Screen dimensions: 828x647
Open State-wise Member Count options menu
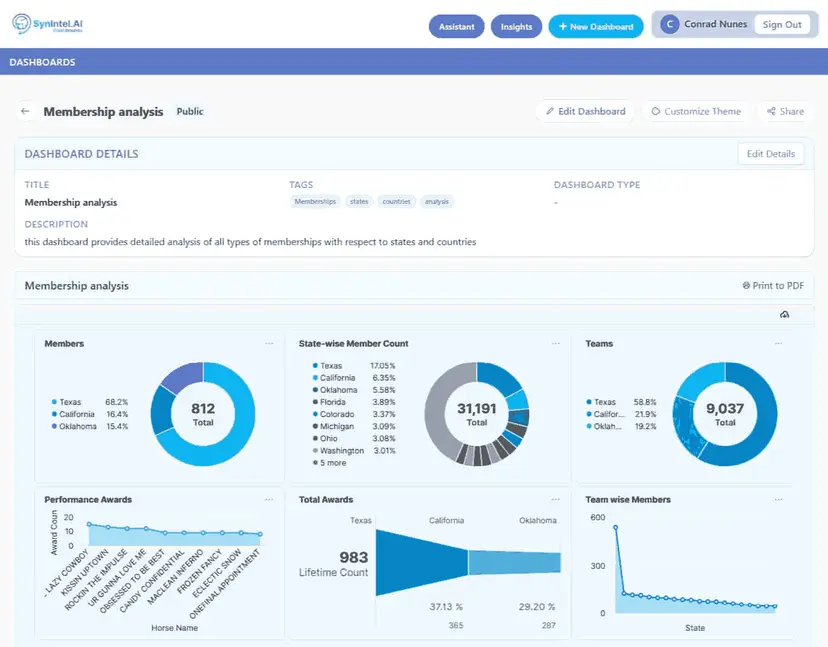(556, 343)
